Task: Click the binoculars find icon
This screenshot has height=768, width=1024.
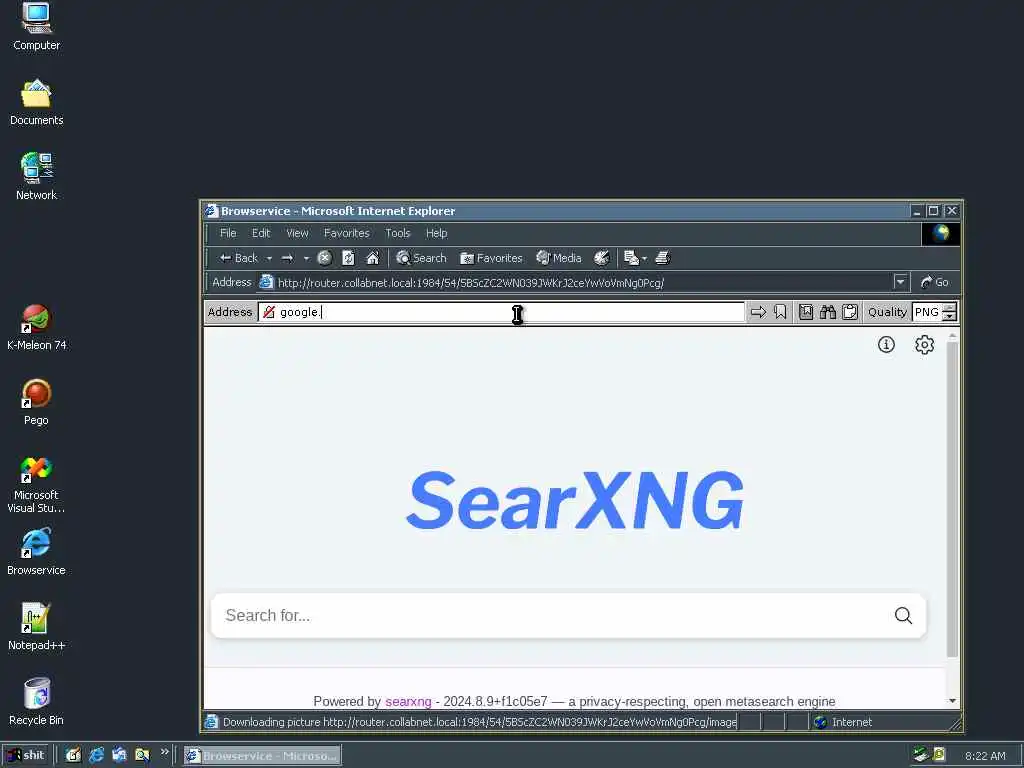Action: click(x=828, y=312)
